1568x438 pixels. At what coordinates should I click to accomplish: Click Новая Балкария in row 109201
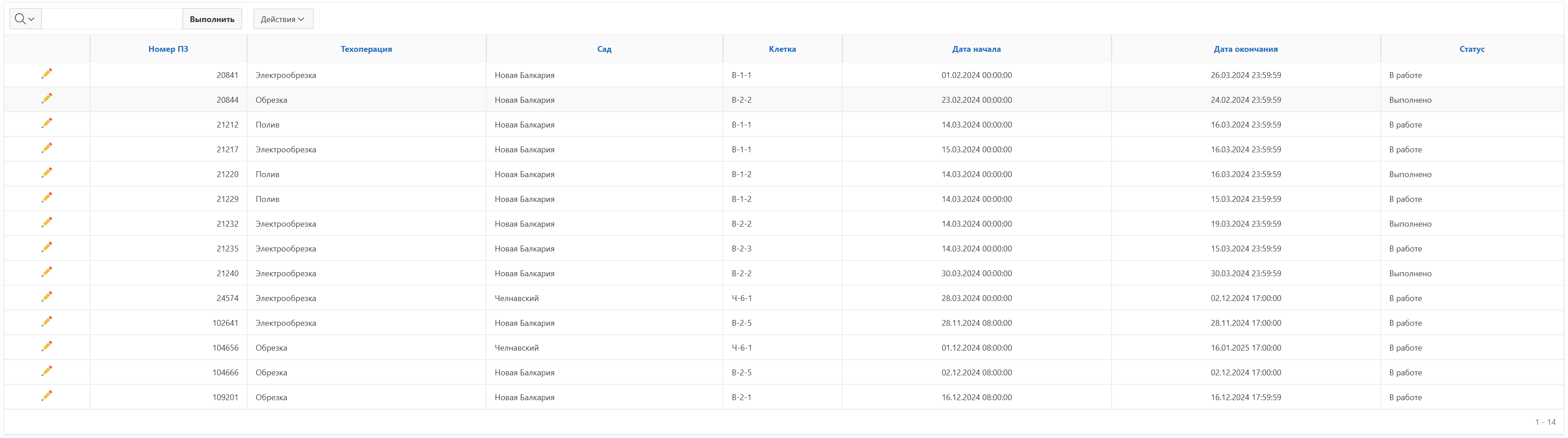[x=524, y=397]
